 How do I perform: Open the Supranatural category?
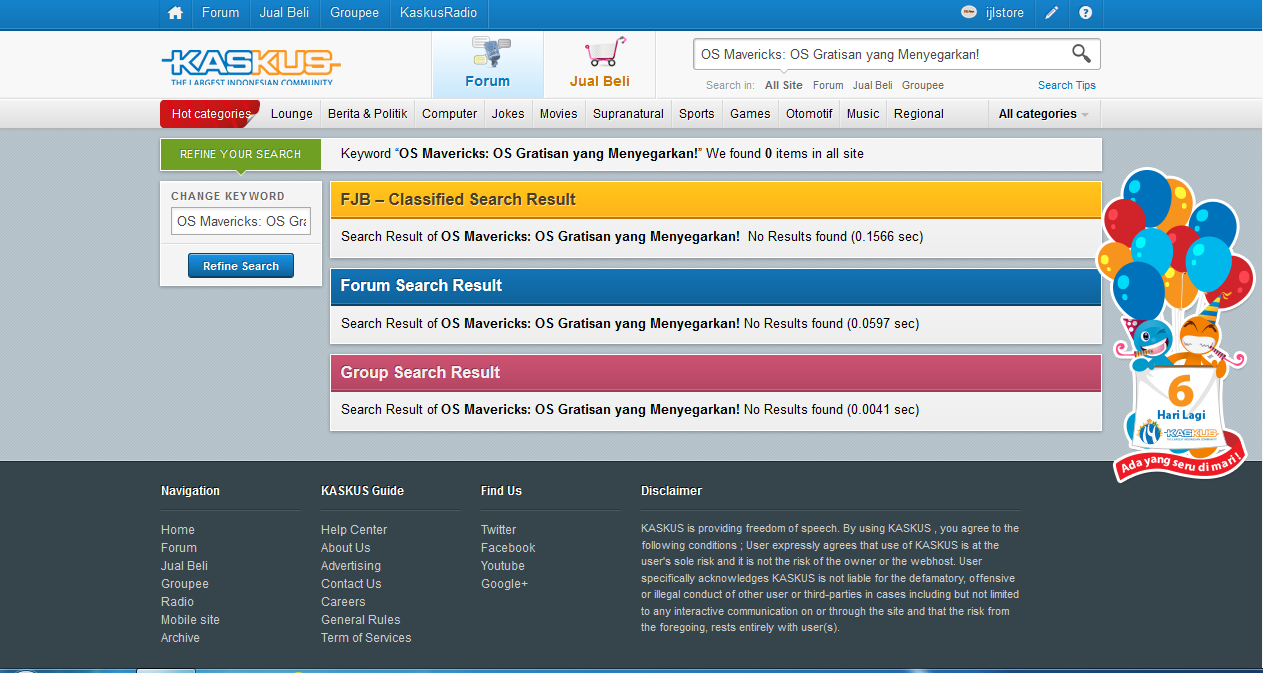tap(628, 113)
